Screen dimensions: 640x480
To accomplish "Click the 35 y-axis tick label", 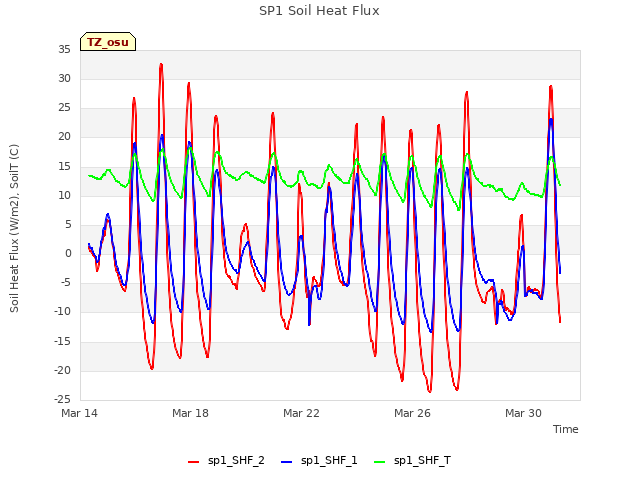I will click(64, 49).
